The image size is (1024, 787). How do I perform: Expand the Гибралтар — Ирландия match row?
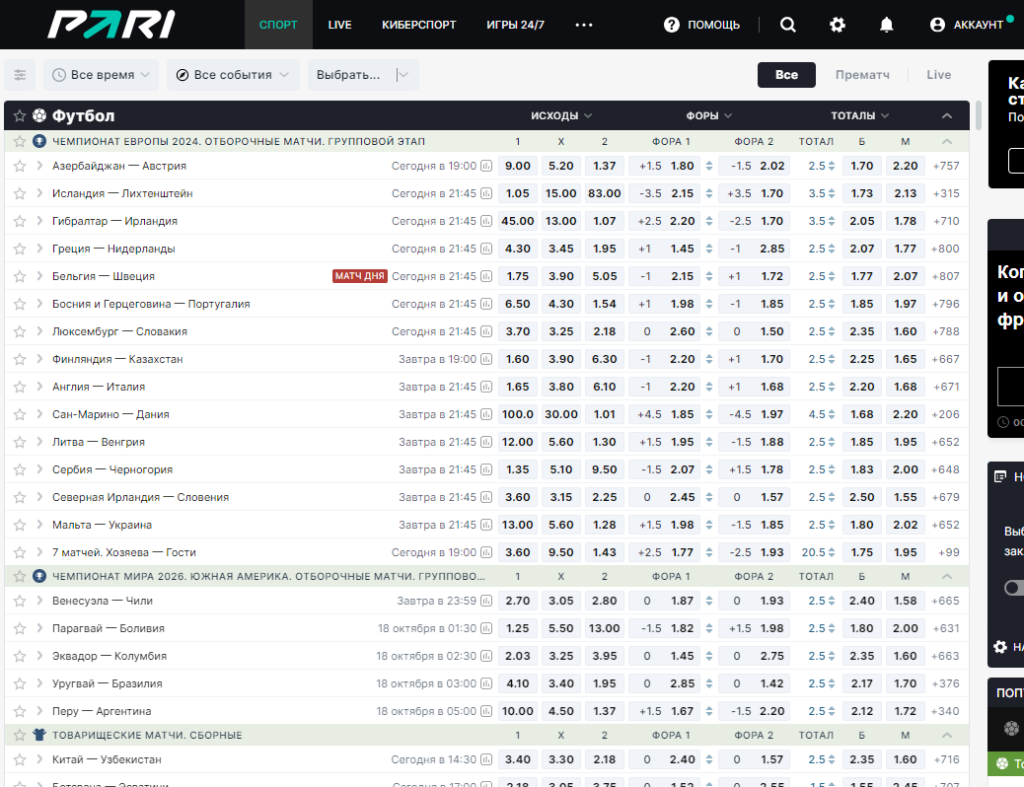click(40, 221)
